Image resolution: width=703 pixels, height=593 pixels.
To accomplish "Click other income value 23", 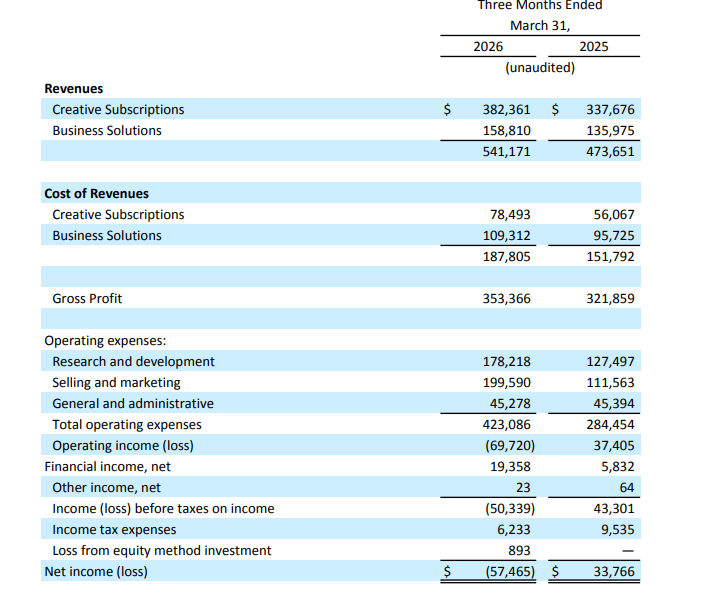I will (523, 488).
